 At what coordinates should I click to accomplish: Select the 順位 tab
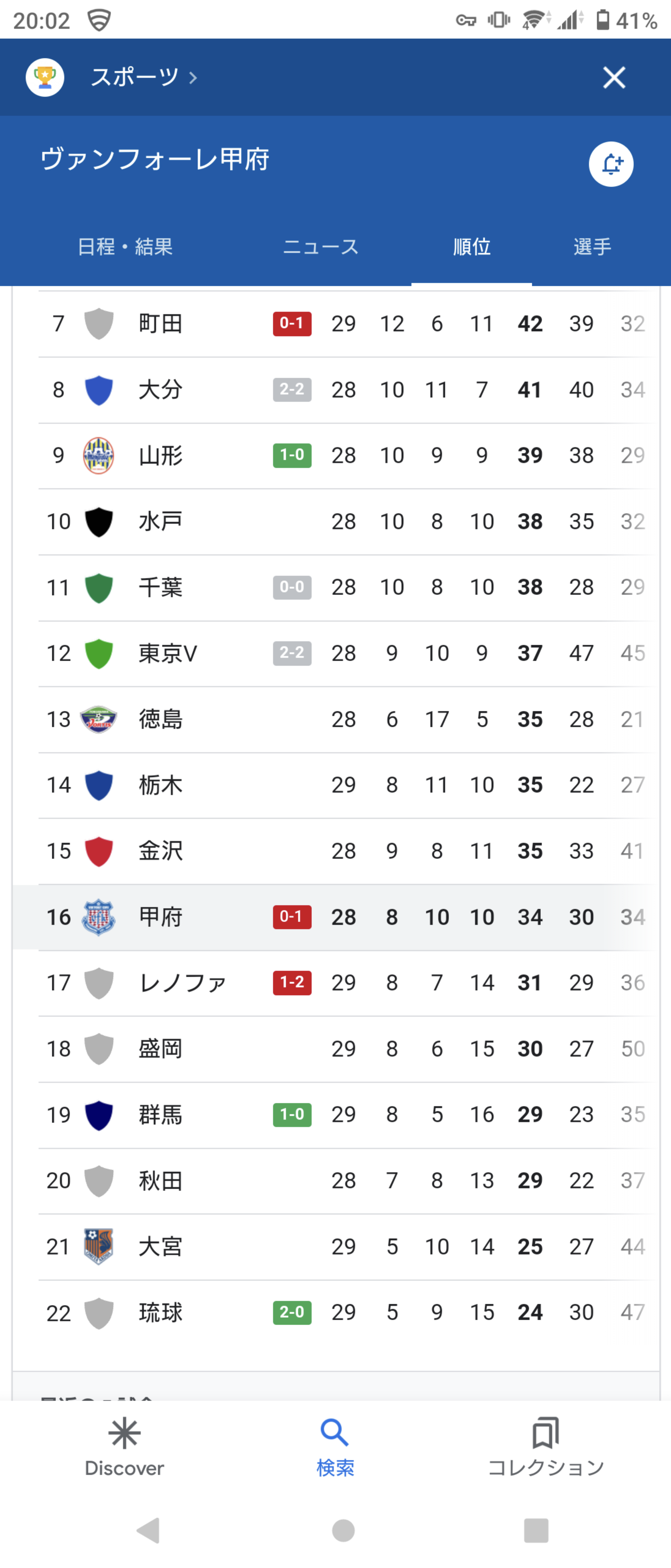[471, 247]
